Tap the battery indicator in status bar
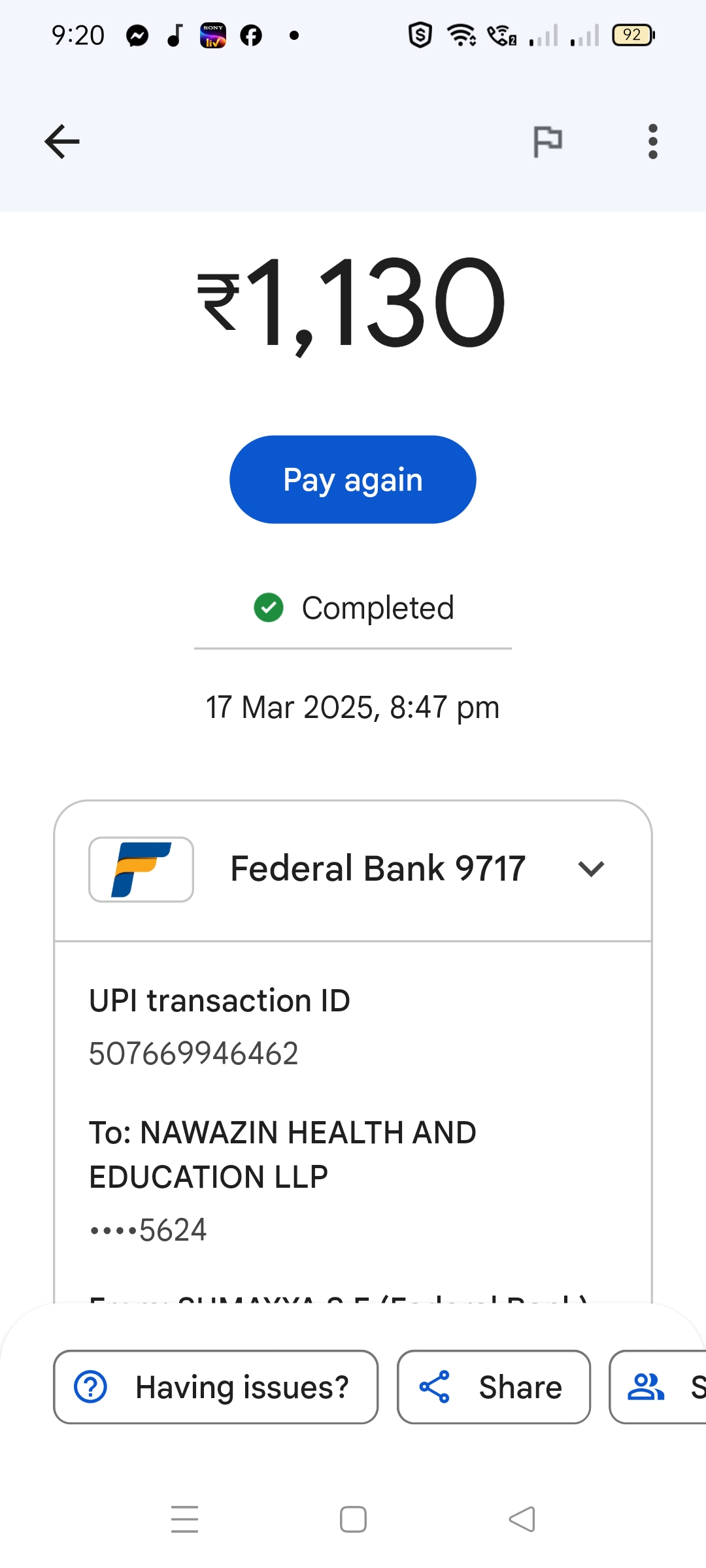The image size is (706, 1568). click(x=633, y=35)
